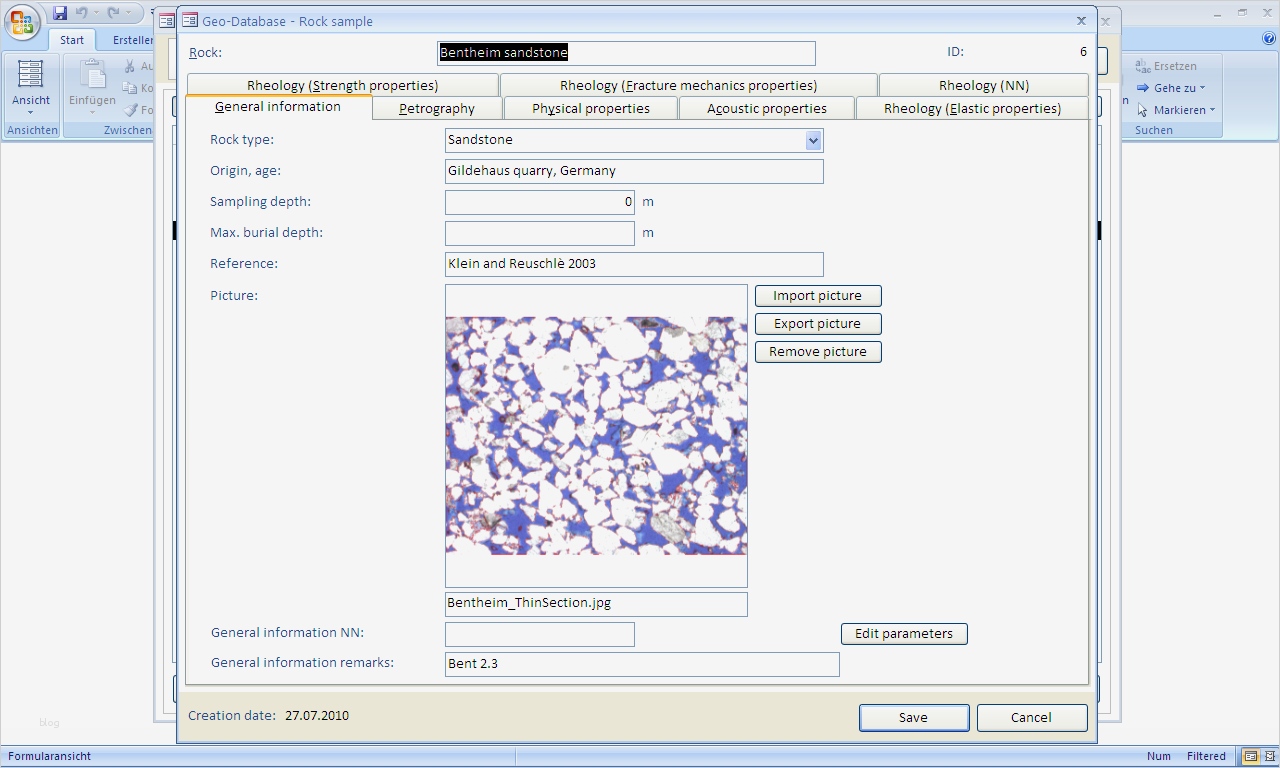Image resolution: width=1280 pixels, height=768 pixels.
Task: Select the General information tab
Action: click(278, 107)
